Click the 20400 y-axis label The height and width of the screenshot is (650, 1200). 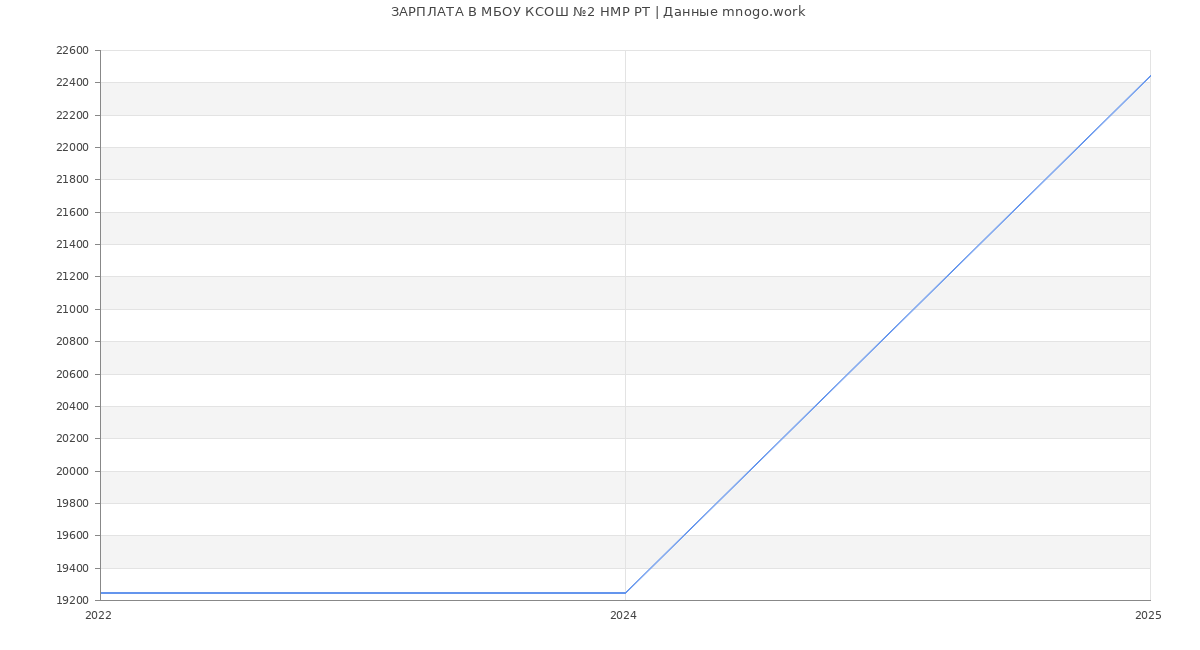click(x=72, y=406)
